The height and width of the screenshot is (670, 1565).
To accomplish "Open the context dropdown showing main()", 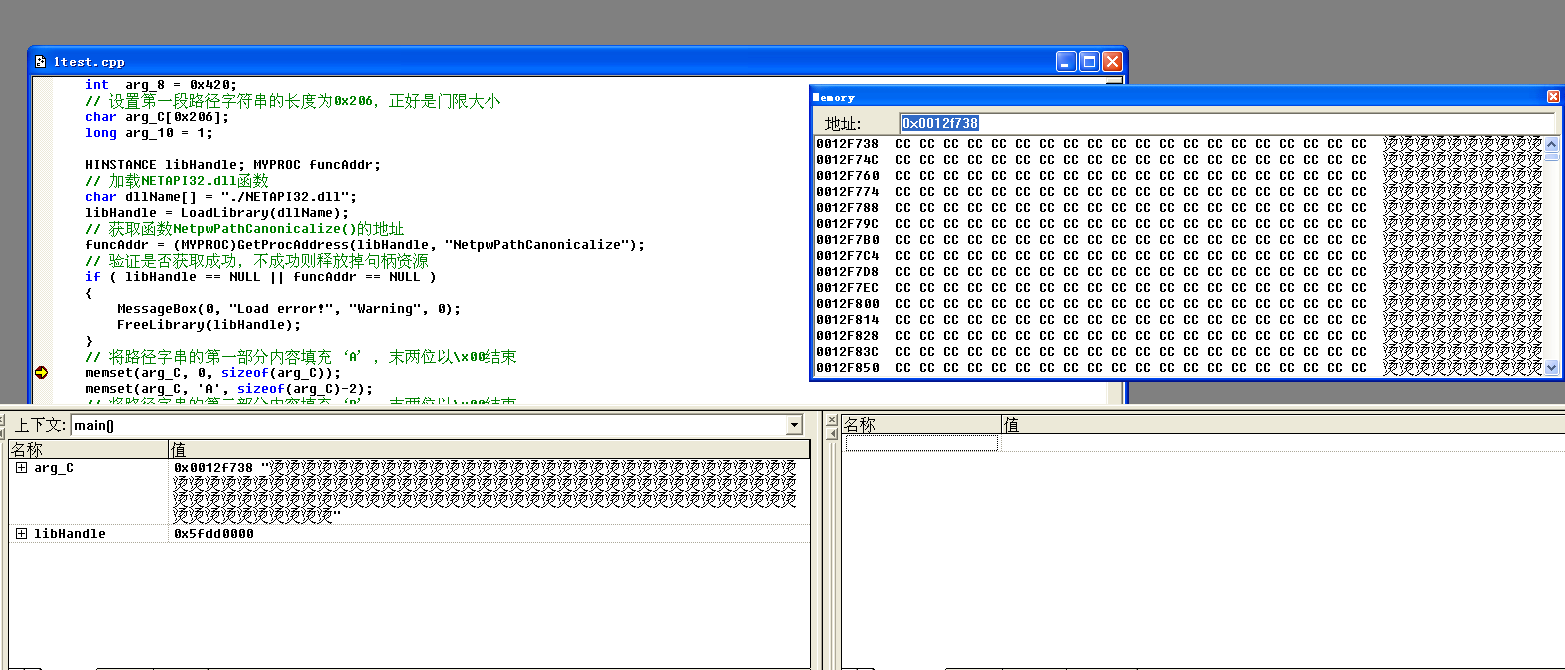I will (x=795, y=426).
